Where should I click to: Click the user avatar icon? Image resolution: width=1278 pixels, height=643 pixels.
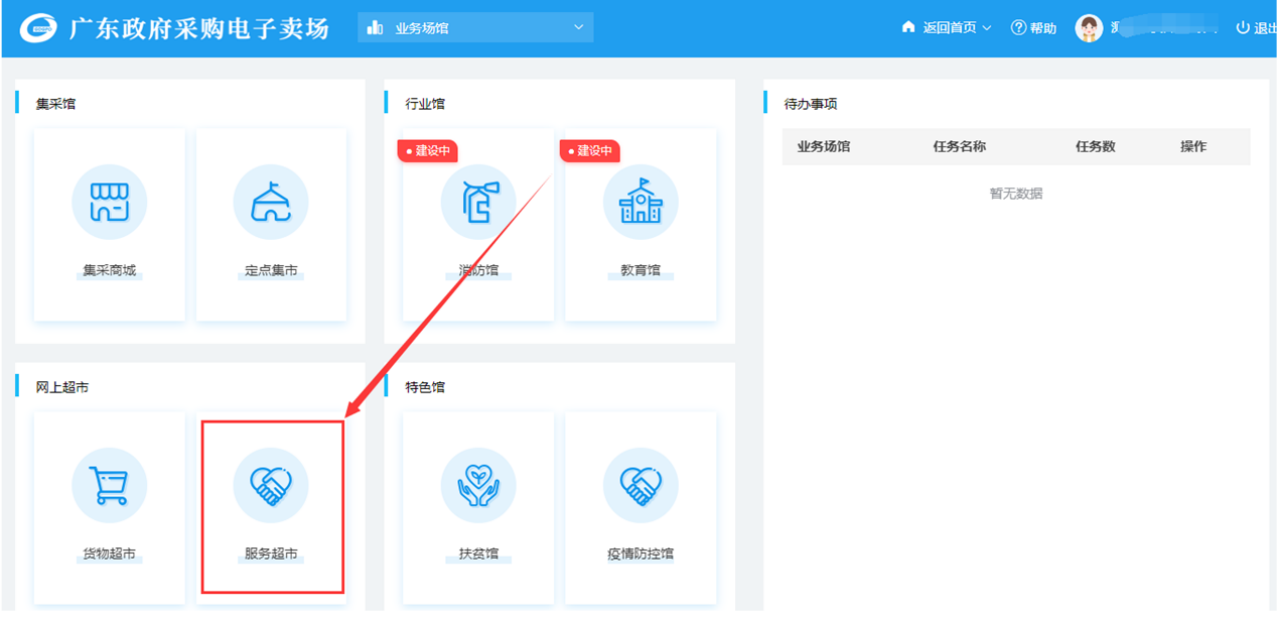[x=1088, y=28]
